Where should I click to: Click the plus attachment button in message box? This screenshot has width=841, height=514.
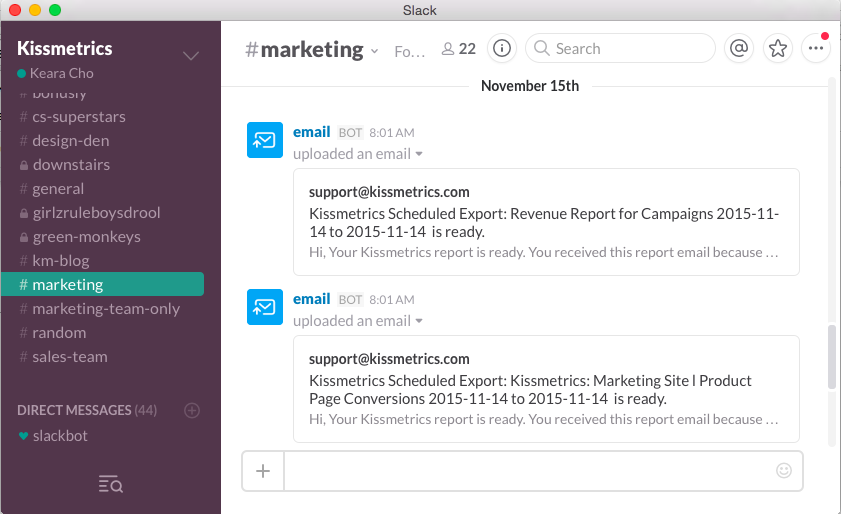pos(263,471)
